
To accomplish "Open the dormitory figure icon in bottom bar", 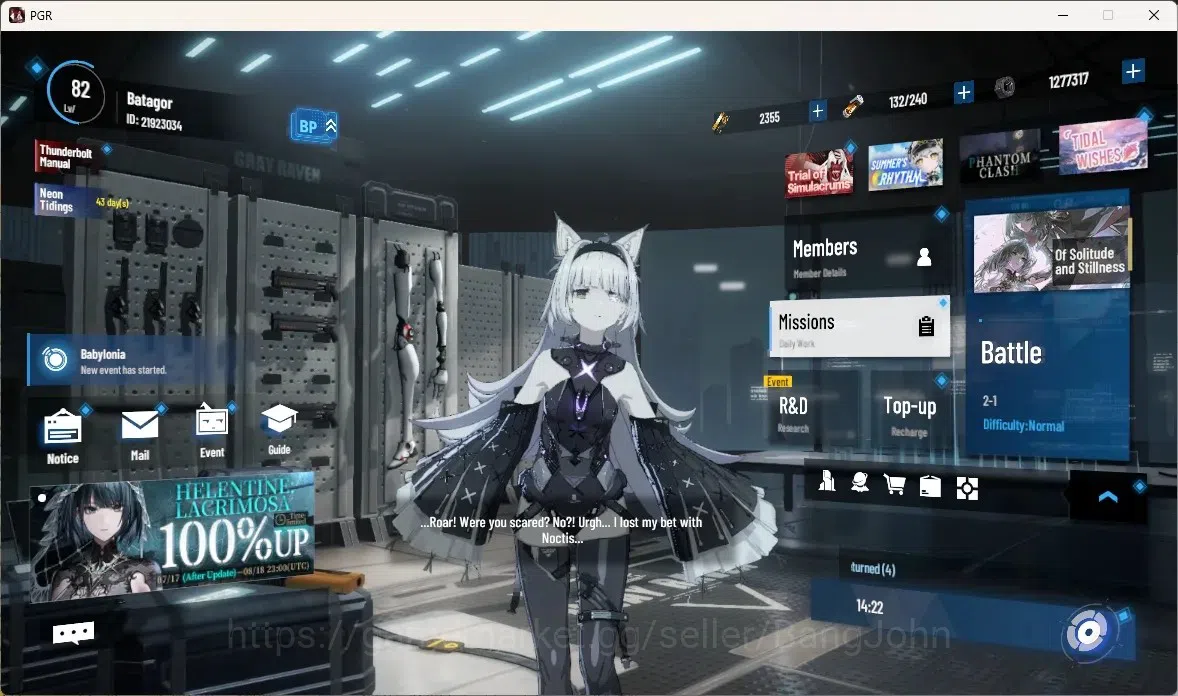I will point(826,481).
